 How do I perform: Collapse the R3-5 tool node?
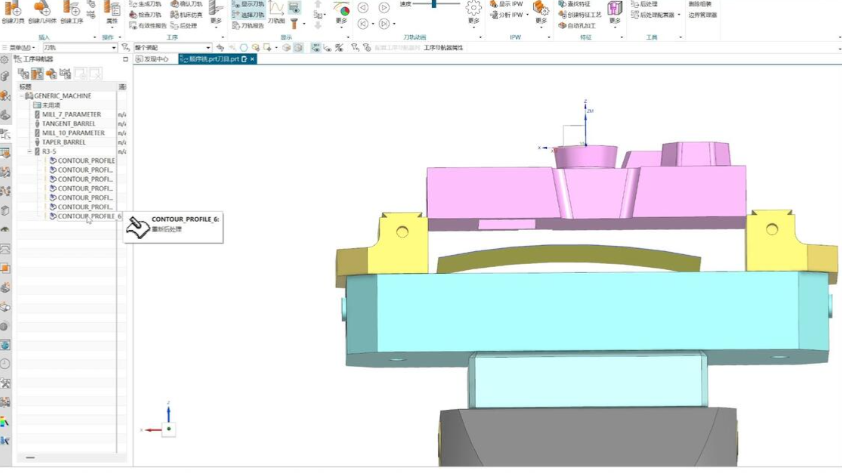(30, 151)
